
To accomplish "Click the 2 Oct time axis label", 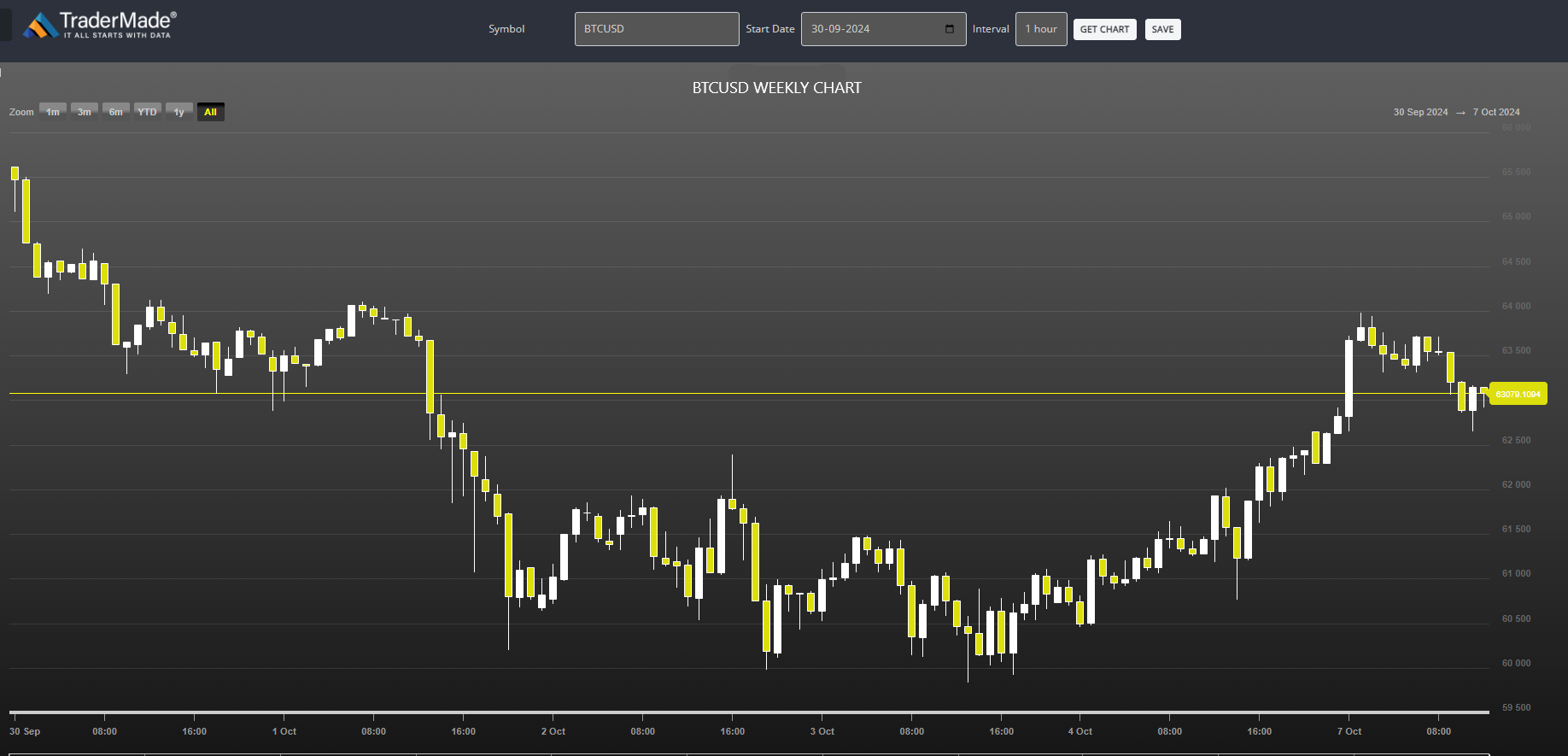I will point(553,731).
